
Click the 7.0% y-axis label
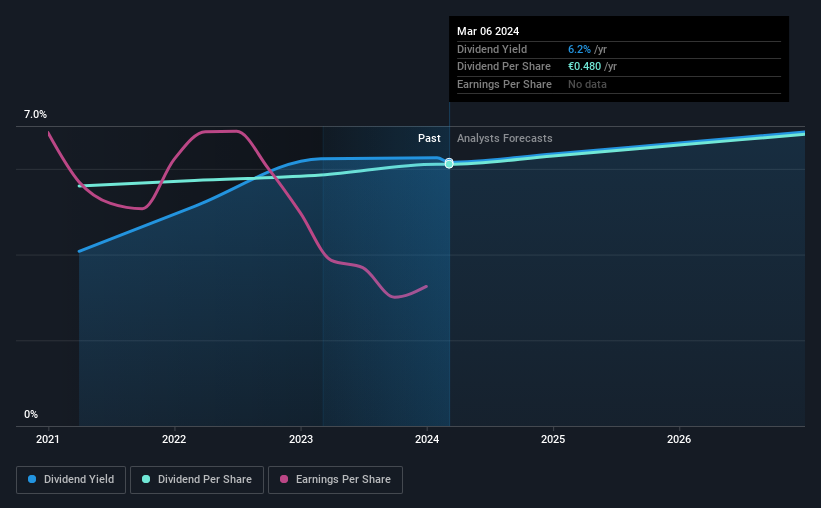coord(35,115)
